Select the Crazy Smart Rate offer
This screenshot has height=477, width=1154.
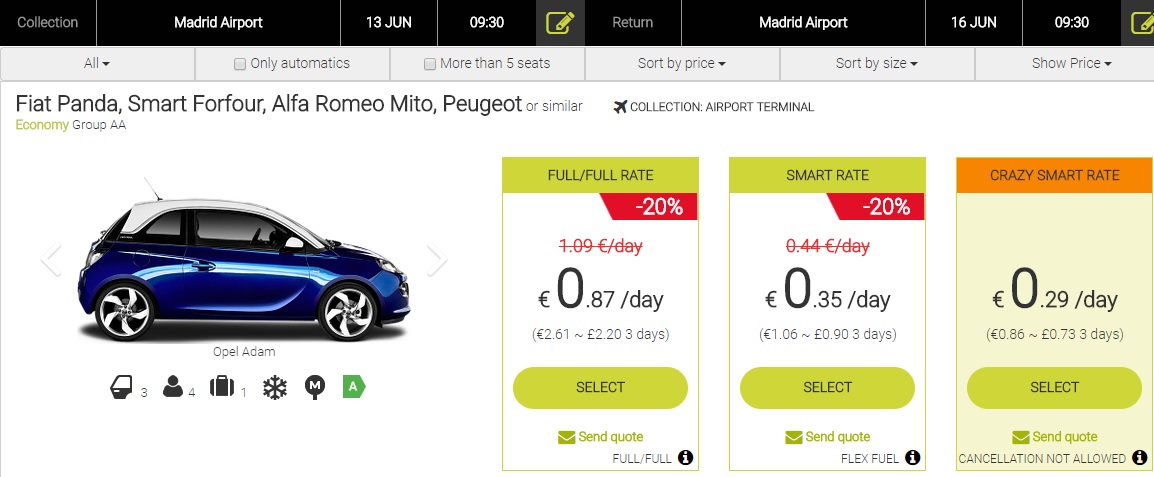tap(1054, 388)
